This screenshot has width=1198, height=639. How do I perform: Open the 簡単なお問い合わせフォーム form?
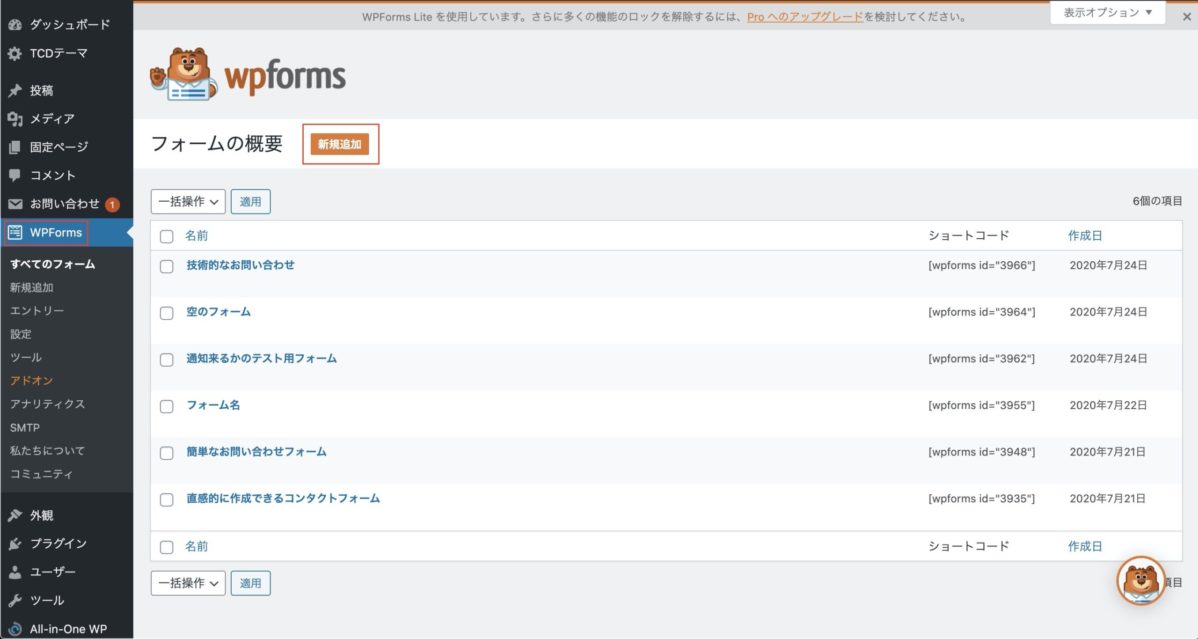[257, 452]
